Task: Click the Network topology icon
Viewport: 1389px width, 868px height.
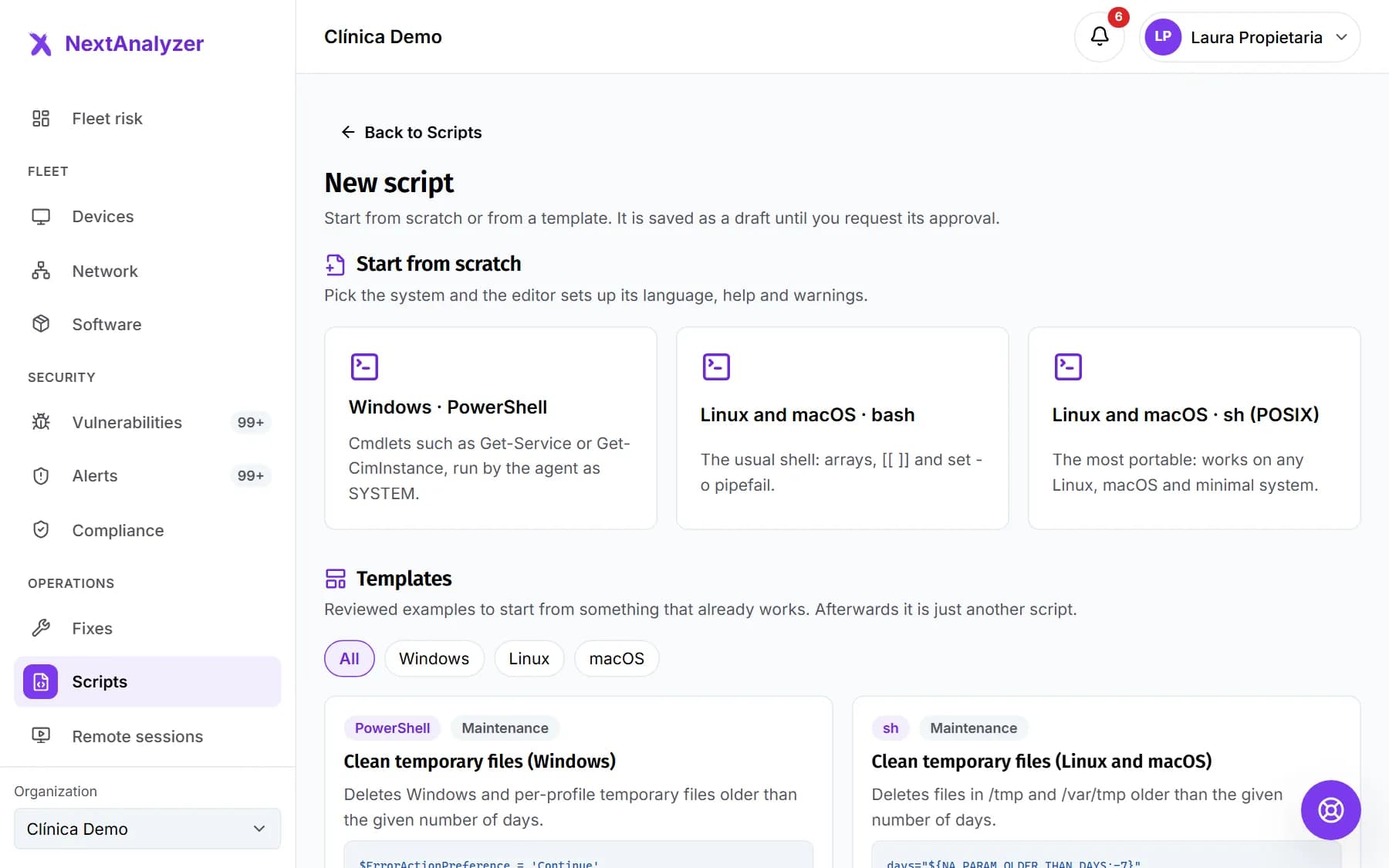Action: (41, 271)
